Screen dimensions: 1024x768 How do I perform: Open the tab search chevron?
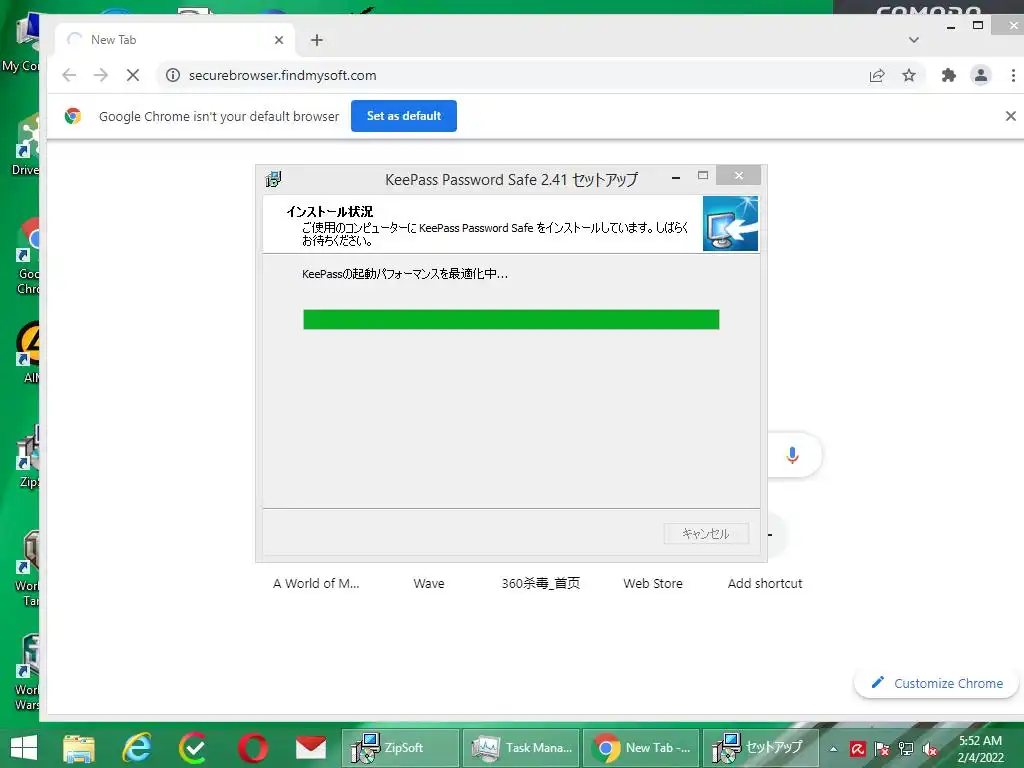(914, 40)
